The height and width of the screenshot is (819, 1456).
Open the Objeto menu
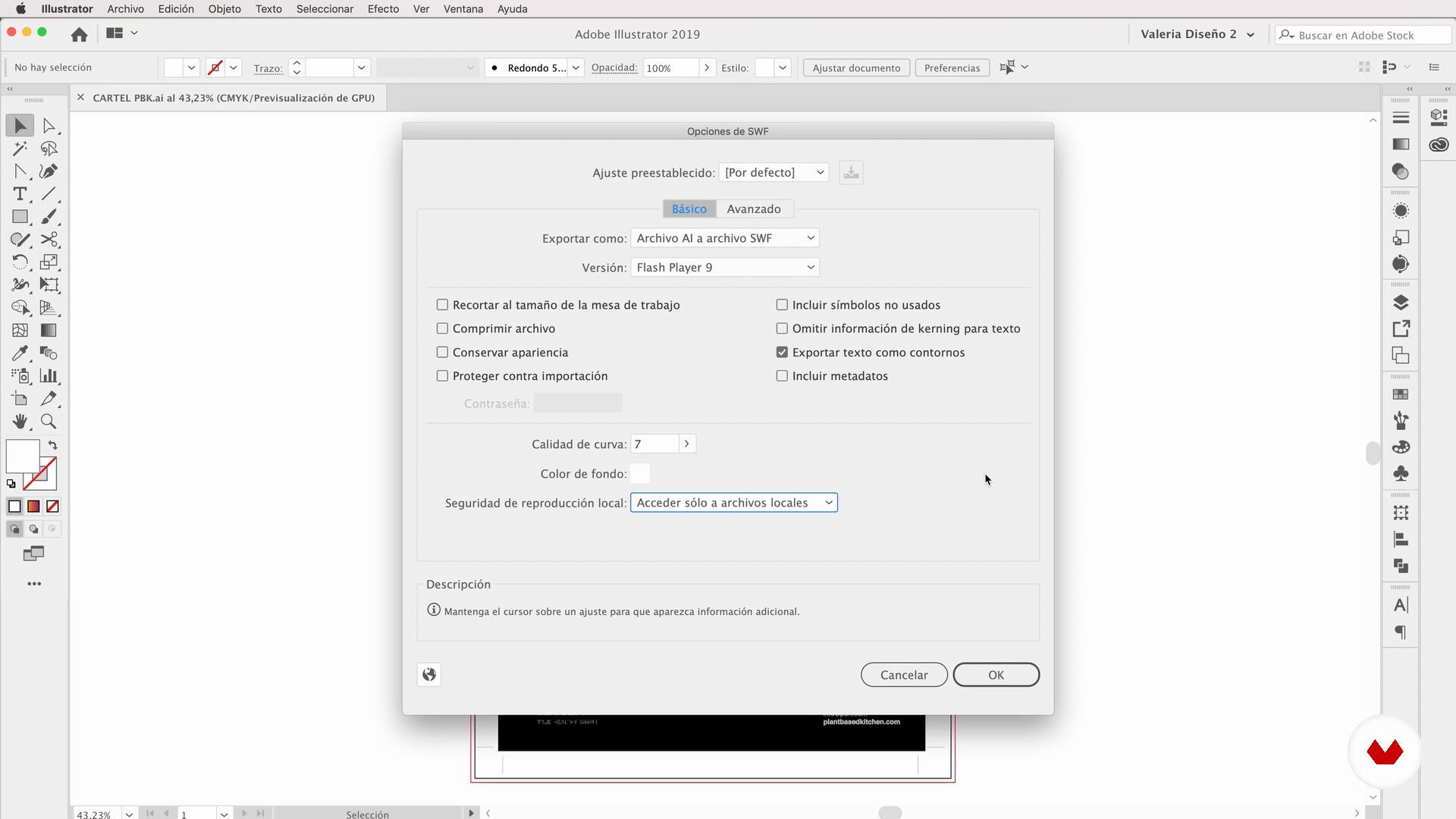[224, 9]
